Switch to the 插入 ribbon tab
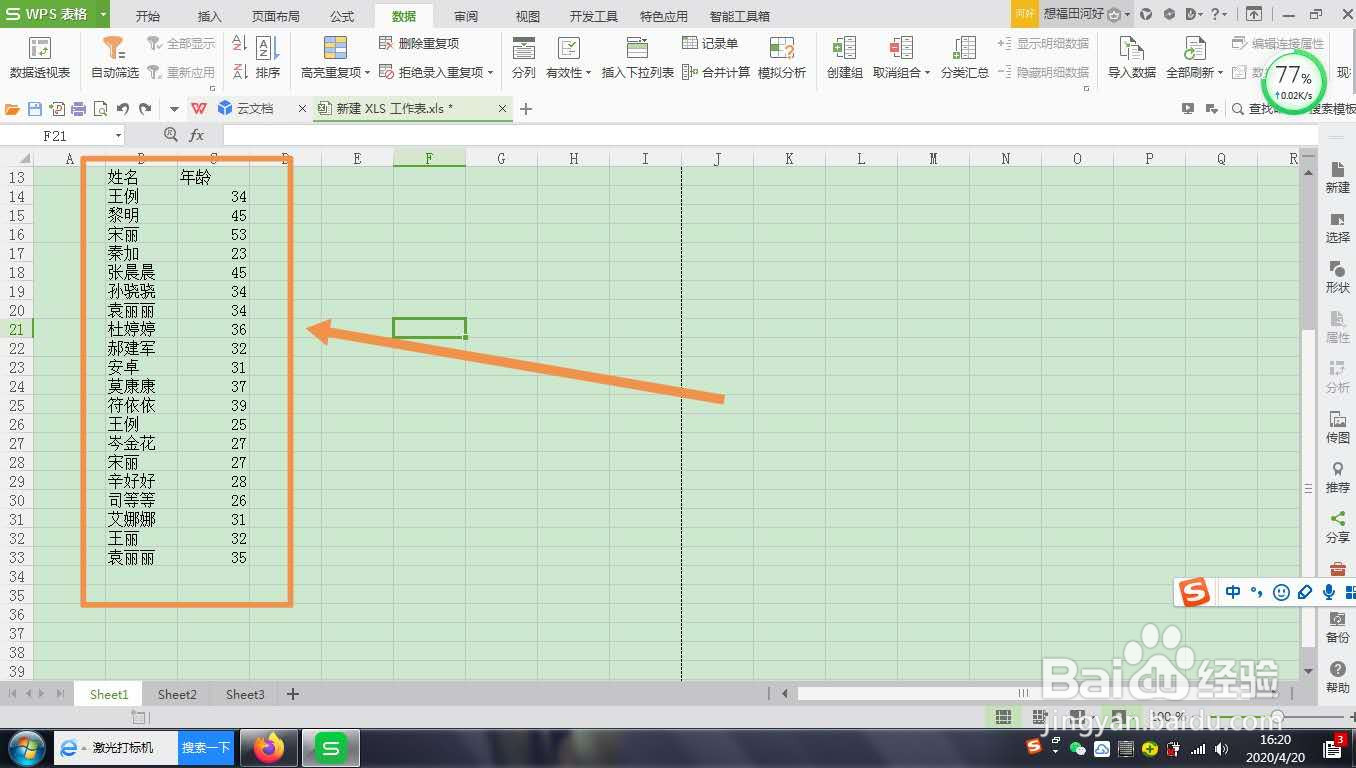Image resolution: width=1356 pixels, height=768 pixels. click(x=210, y=16)
